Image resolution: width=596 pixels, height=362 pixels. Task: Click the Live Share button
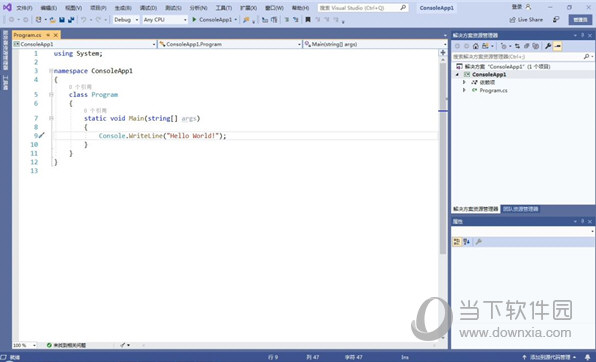click(x=526, y=20)
